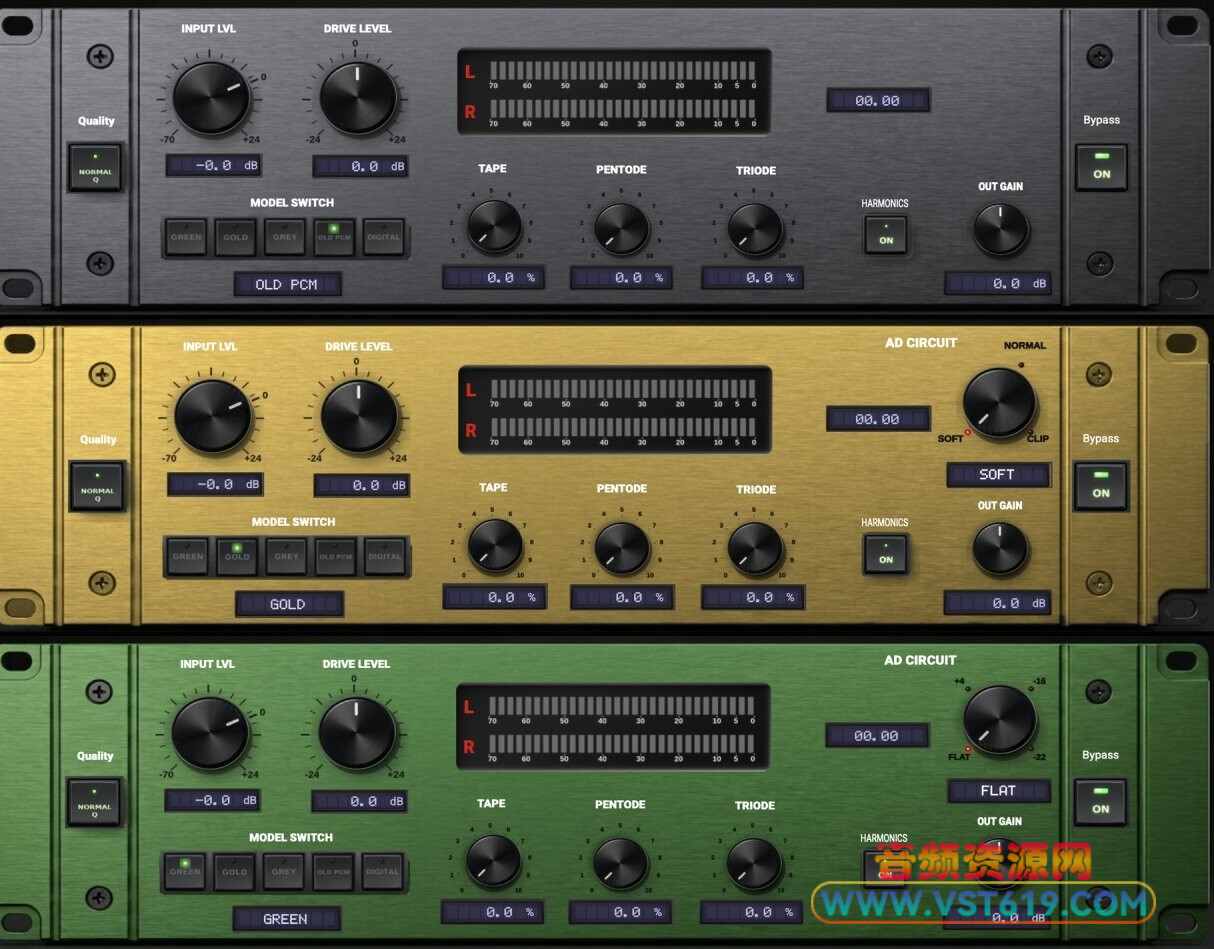Click PENTODE knob on the green unit
Image resolution: width=1214 pixels, height=949 pixels.
click(620, 863)
